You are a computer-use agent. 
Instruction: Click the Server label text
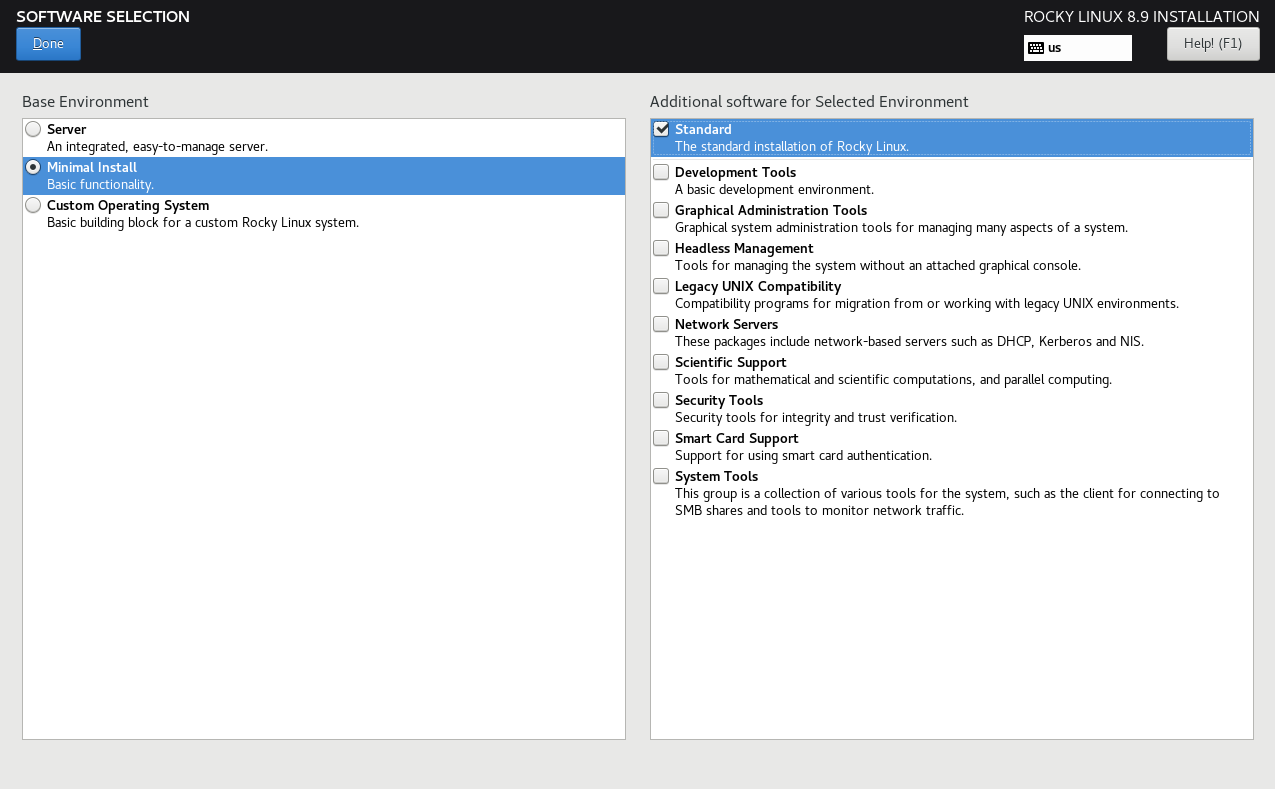[x=66, y=129]
